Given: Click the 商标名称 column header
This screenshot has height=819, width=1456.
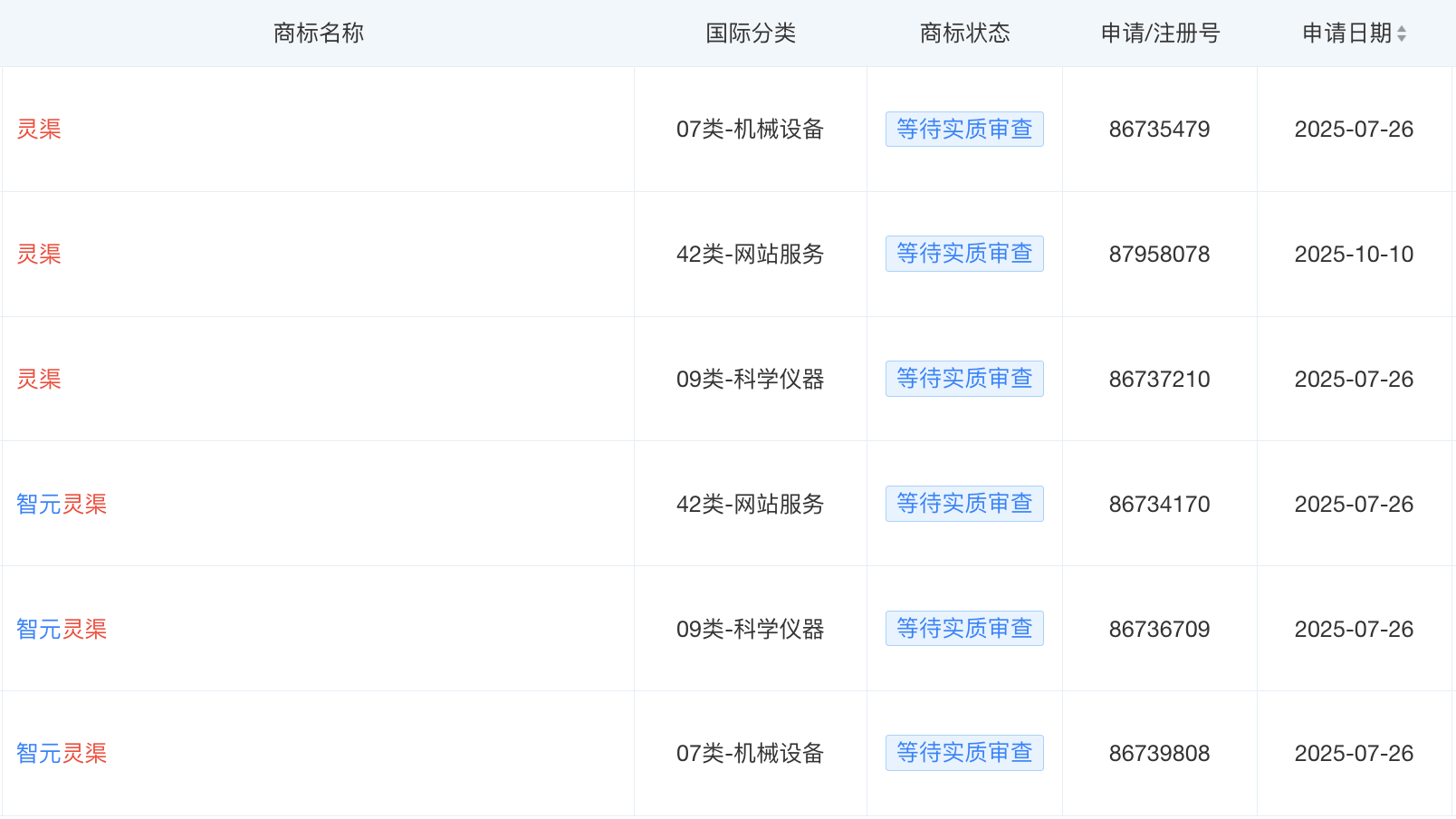Looking at the screenshot, I should click(319, 34).
